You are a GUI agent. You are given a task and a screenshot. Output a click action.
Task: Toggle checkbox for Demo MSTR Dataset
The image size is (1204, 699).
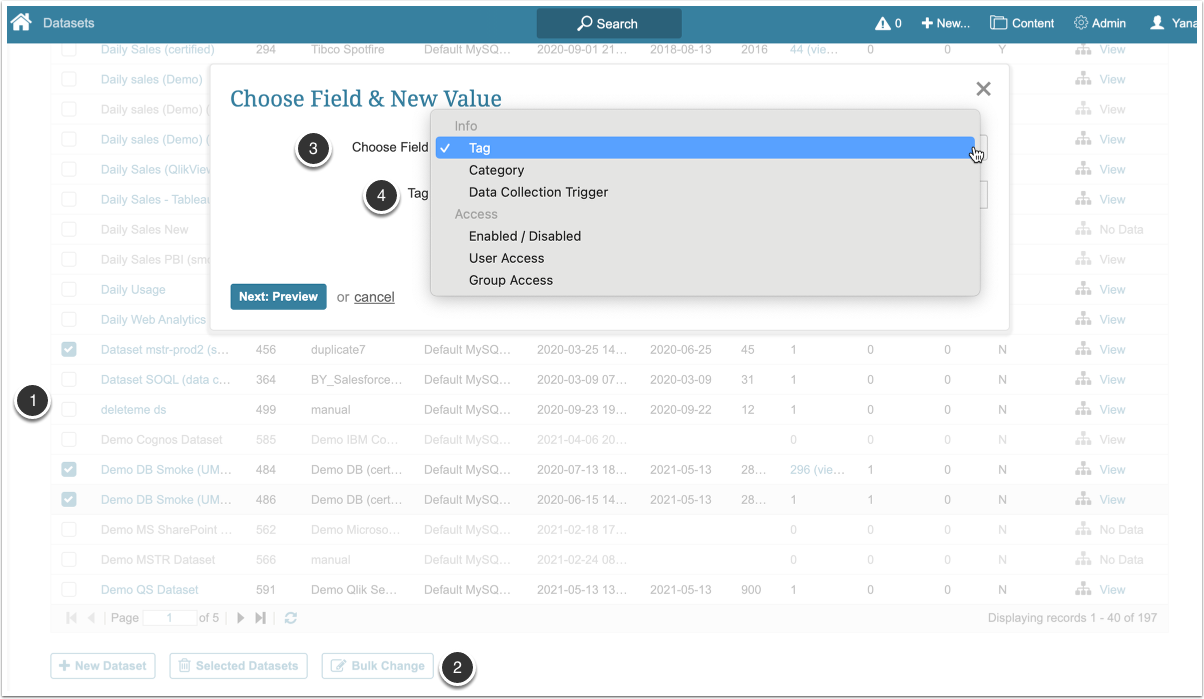[x=69, y=560]
